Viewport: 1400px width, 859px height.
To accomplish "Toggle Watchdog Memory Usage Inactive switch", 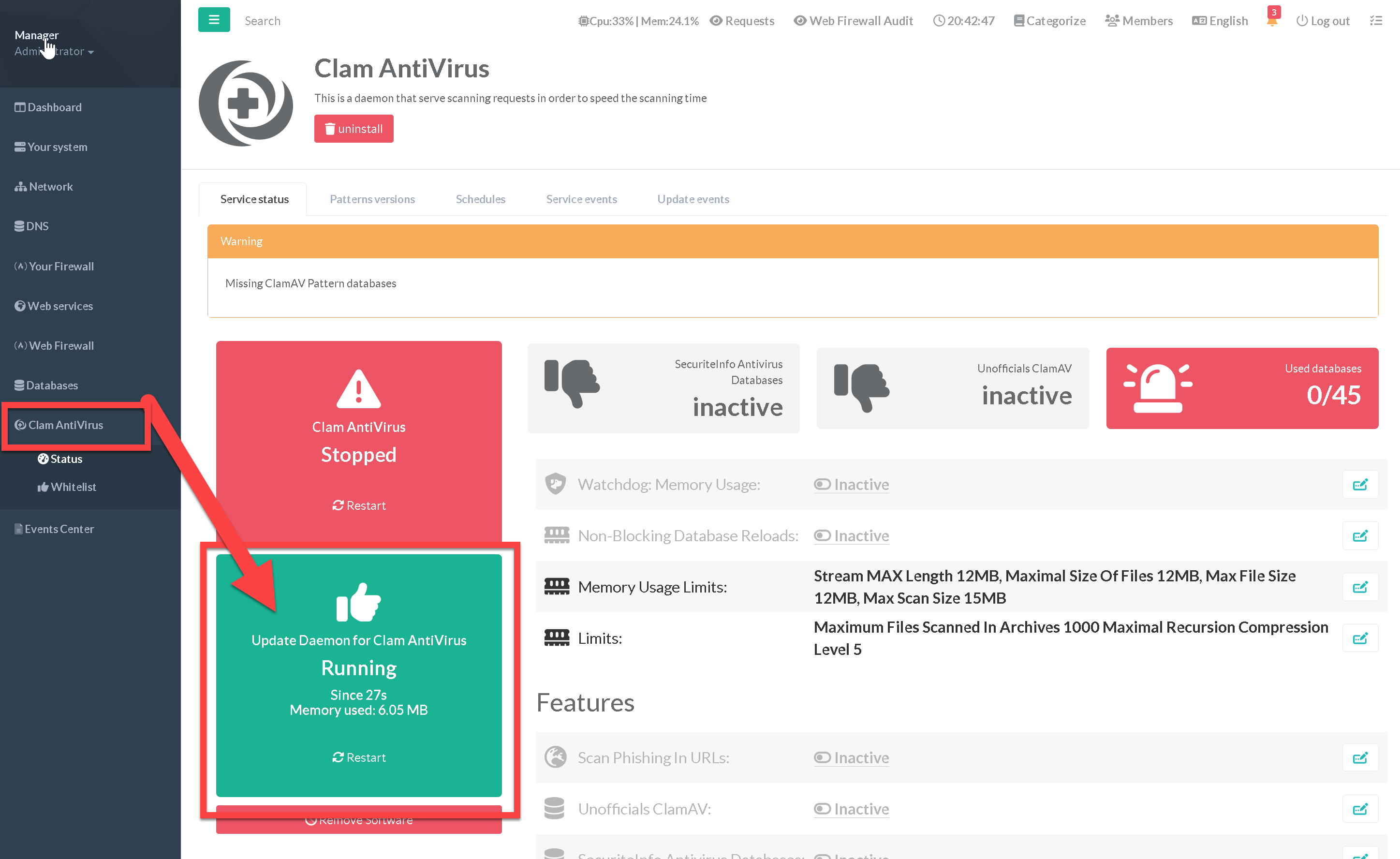I will click(x=851, y=485).
